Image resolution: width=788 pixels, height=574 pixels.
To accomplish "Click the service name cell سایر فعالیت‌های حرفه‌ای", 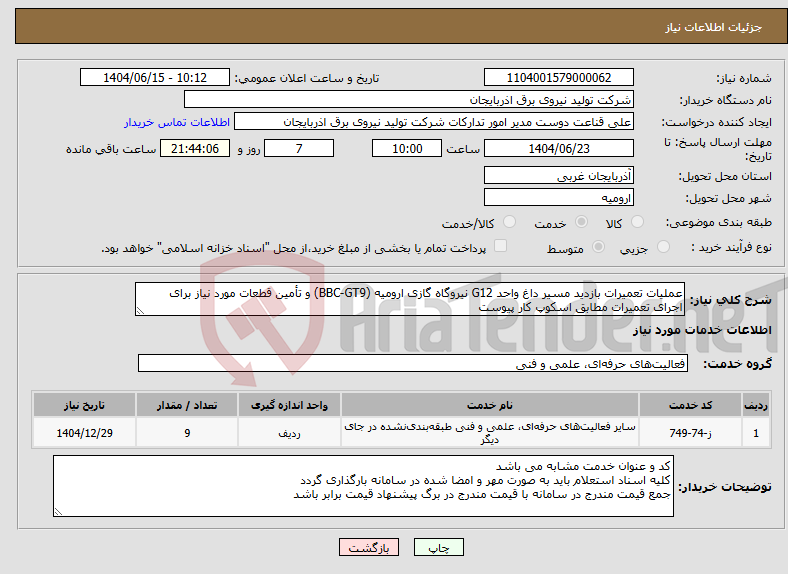I will tap(489, 433).
